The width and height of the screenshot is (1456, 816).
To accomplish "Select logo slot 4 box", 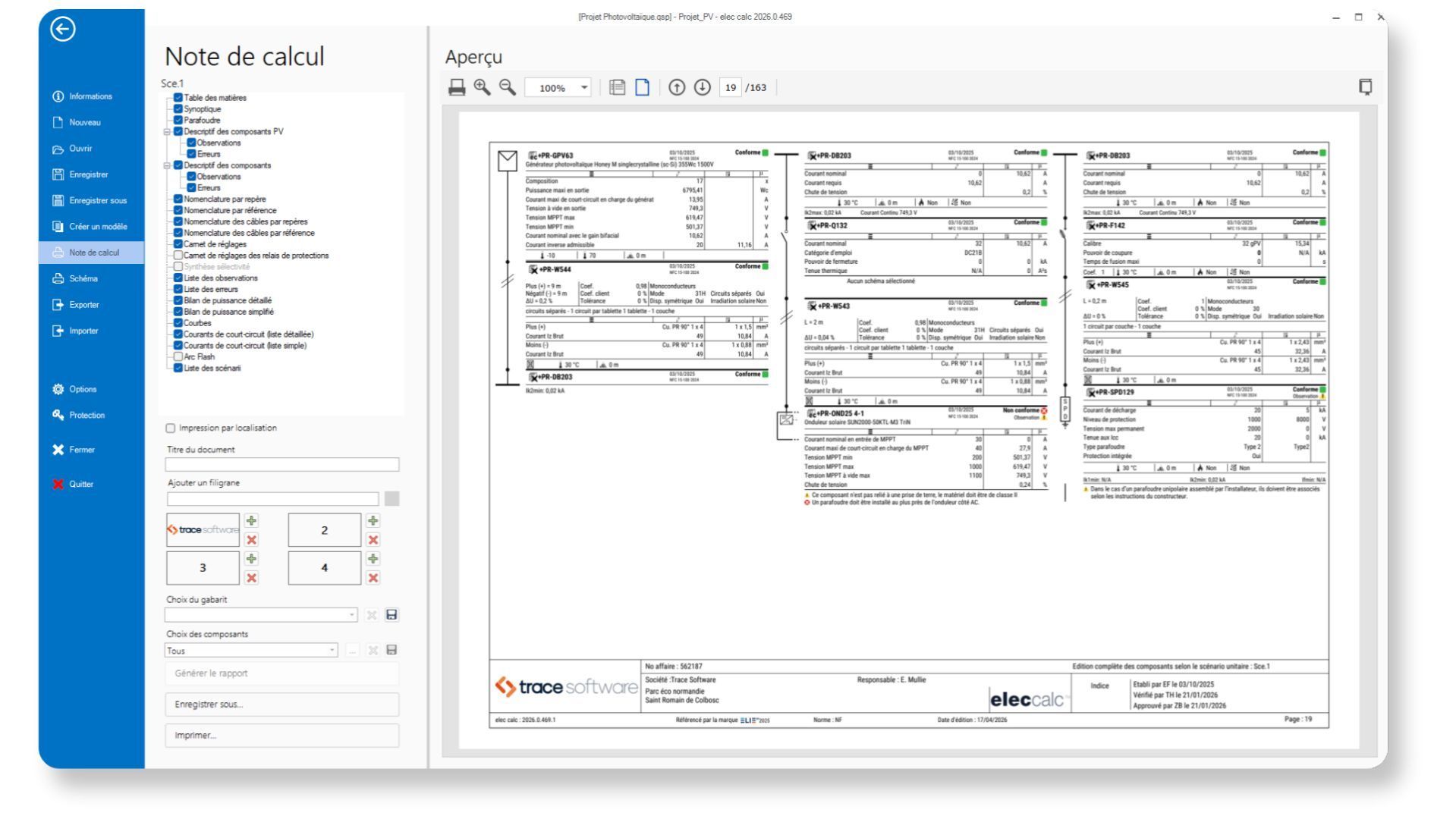I will (325, 568).
